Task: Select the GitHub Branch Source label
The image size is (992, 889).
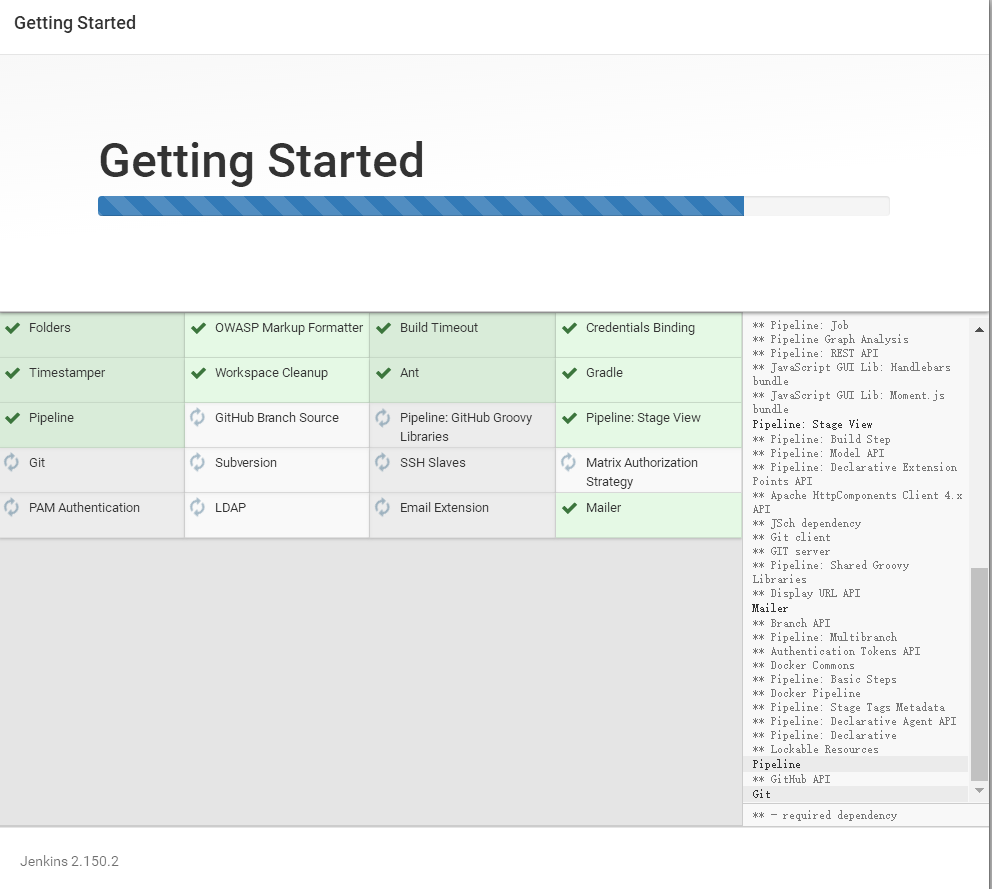Action: coord(277,418)
